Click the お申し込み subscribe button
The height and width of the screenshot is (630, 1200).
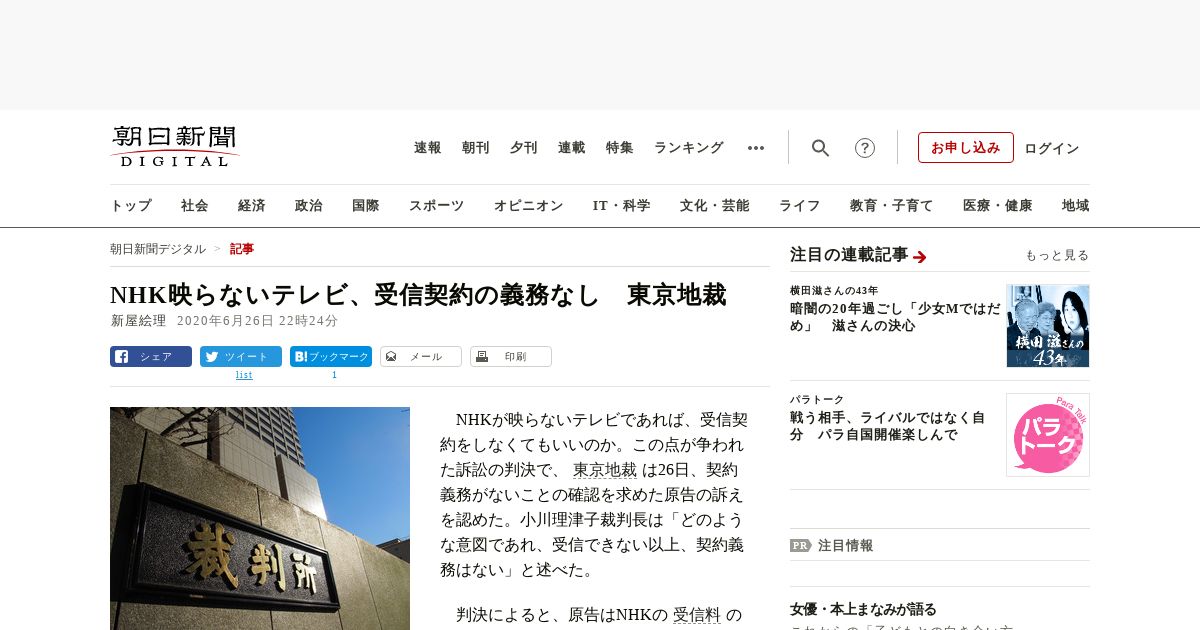966,147
